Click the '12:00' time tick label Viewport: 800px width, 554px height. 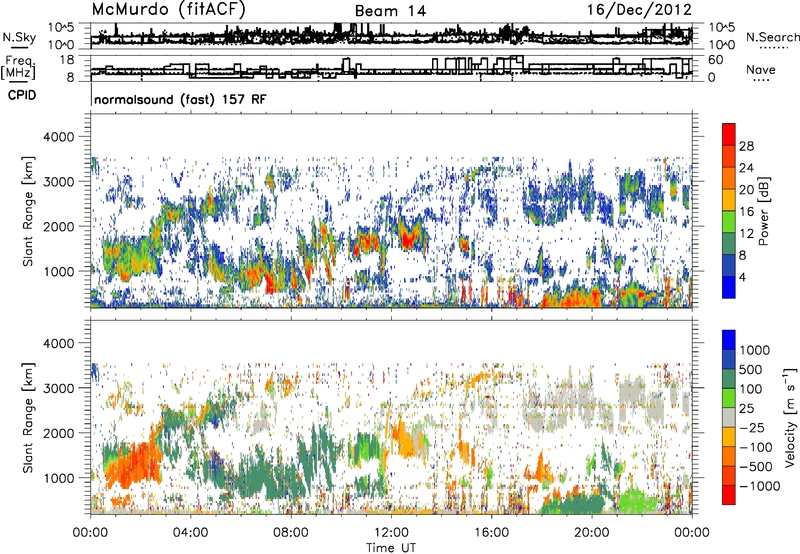[391, 533]
